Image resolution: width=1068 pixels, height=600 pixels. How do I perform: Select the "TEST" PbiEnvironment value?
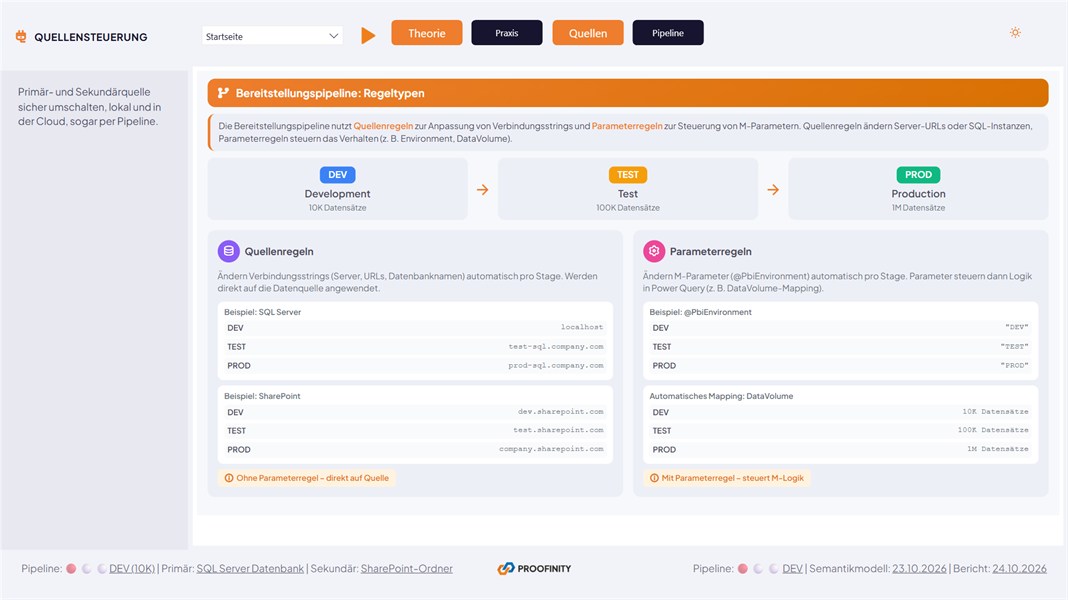click(1015, 346)
